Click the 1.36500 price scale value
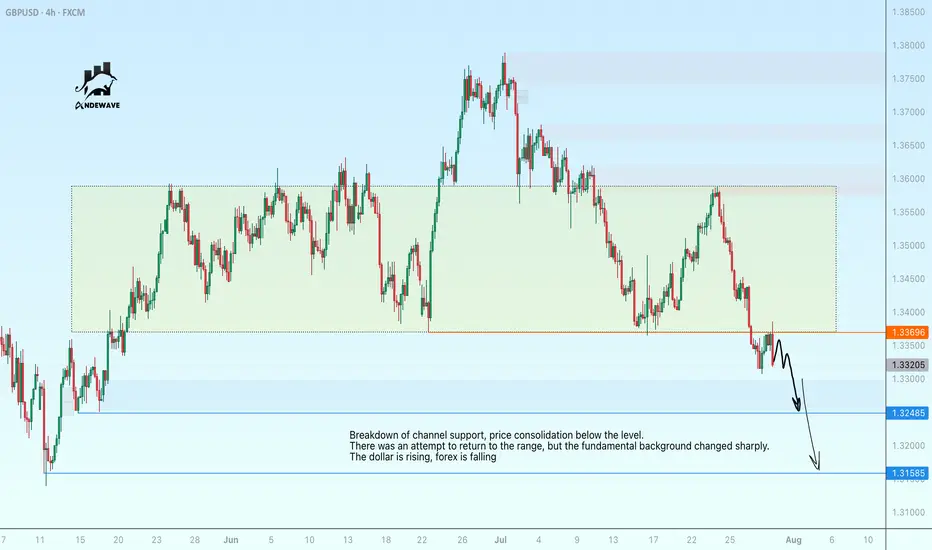Viewport: 932px width, 550px height. pos(908,145)
